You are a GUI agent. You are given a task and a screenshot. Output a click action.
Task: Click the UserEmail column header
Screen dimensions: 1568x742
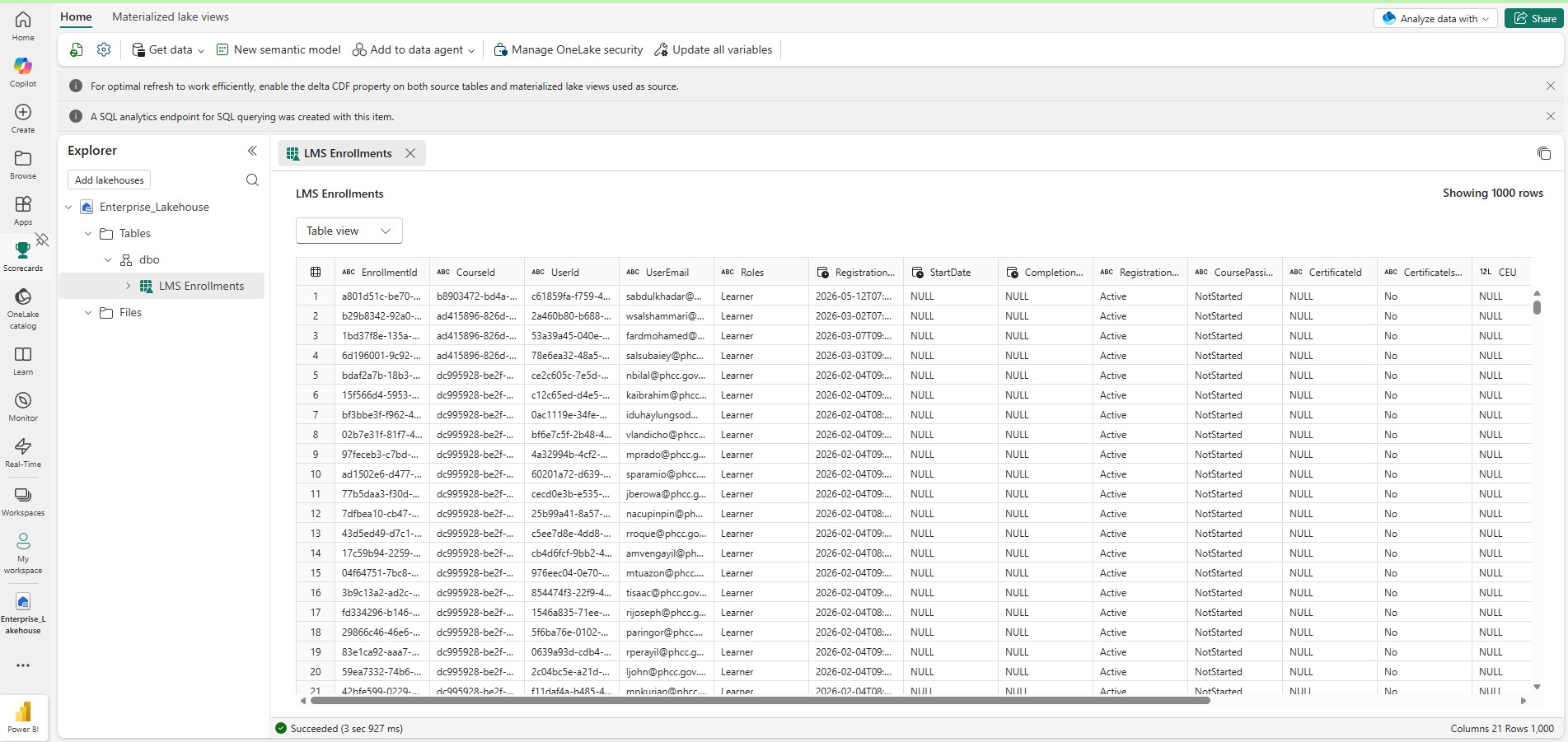coord(667,273)
